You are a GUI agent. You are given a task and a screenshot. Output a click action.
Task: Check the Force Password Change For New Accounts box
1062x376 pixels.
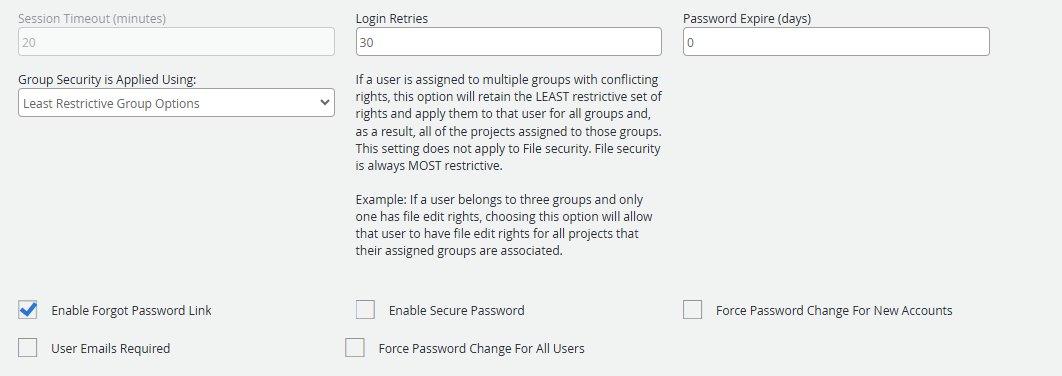point(692,310)
